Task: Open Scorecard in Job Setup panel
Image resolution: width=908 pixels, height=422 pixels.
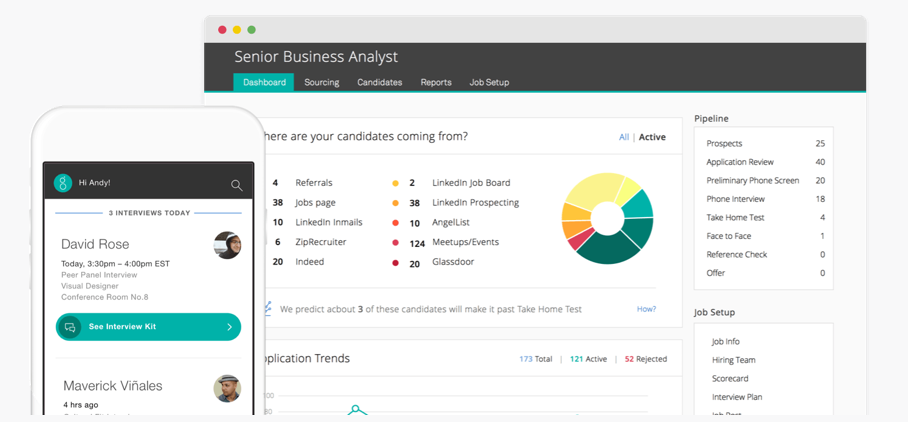Action: tap(730, 379)
